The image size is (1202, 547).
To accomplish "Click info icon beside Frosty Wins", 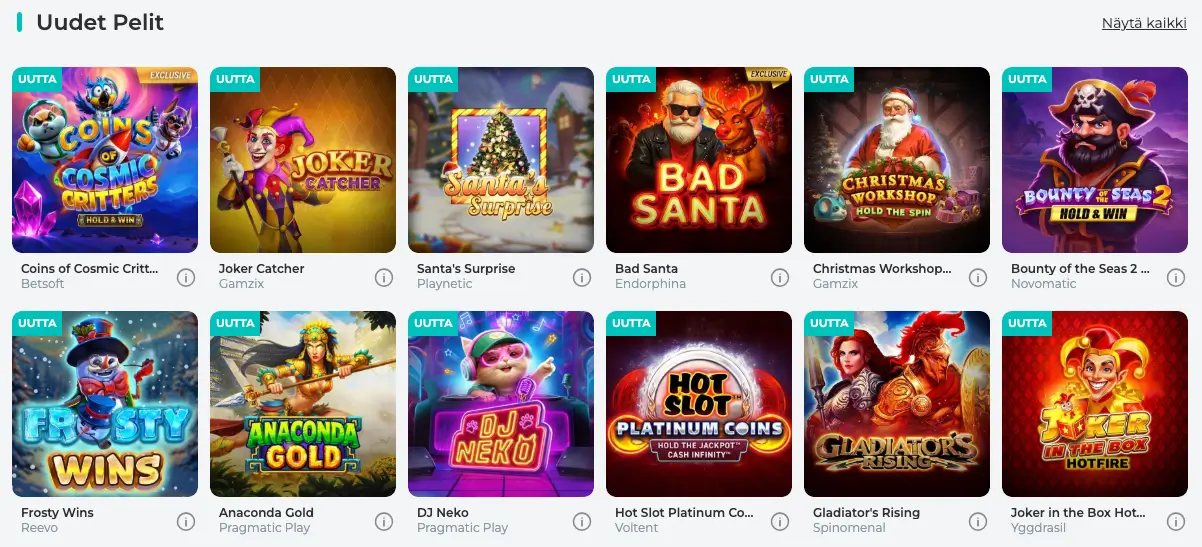I will point(186,521).
